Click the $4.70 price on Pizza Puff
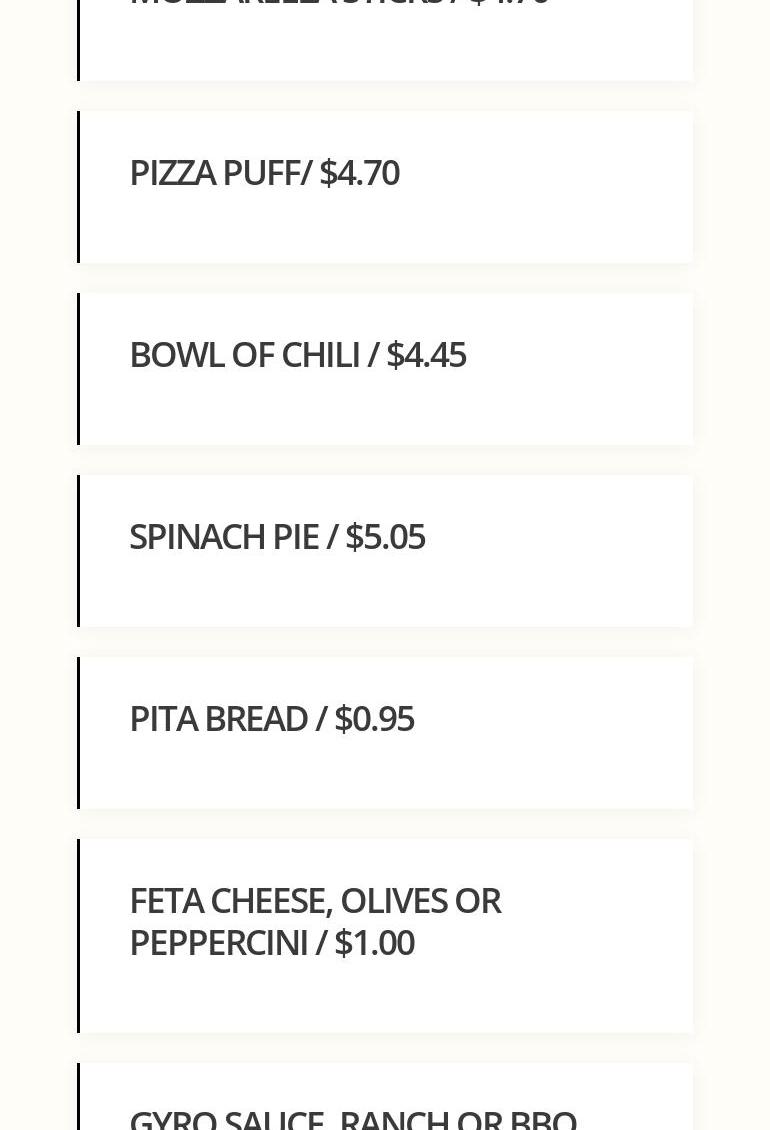770x1130 pixels. (x=359, y=173)
